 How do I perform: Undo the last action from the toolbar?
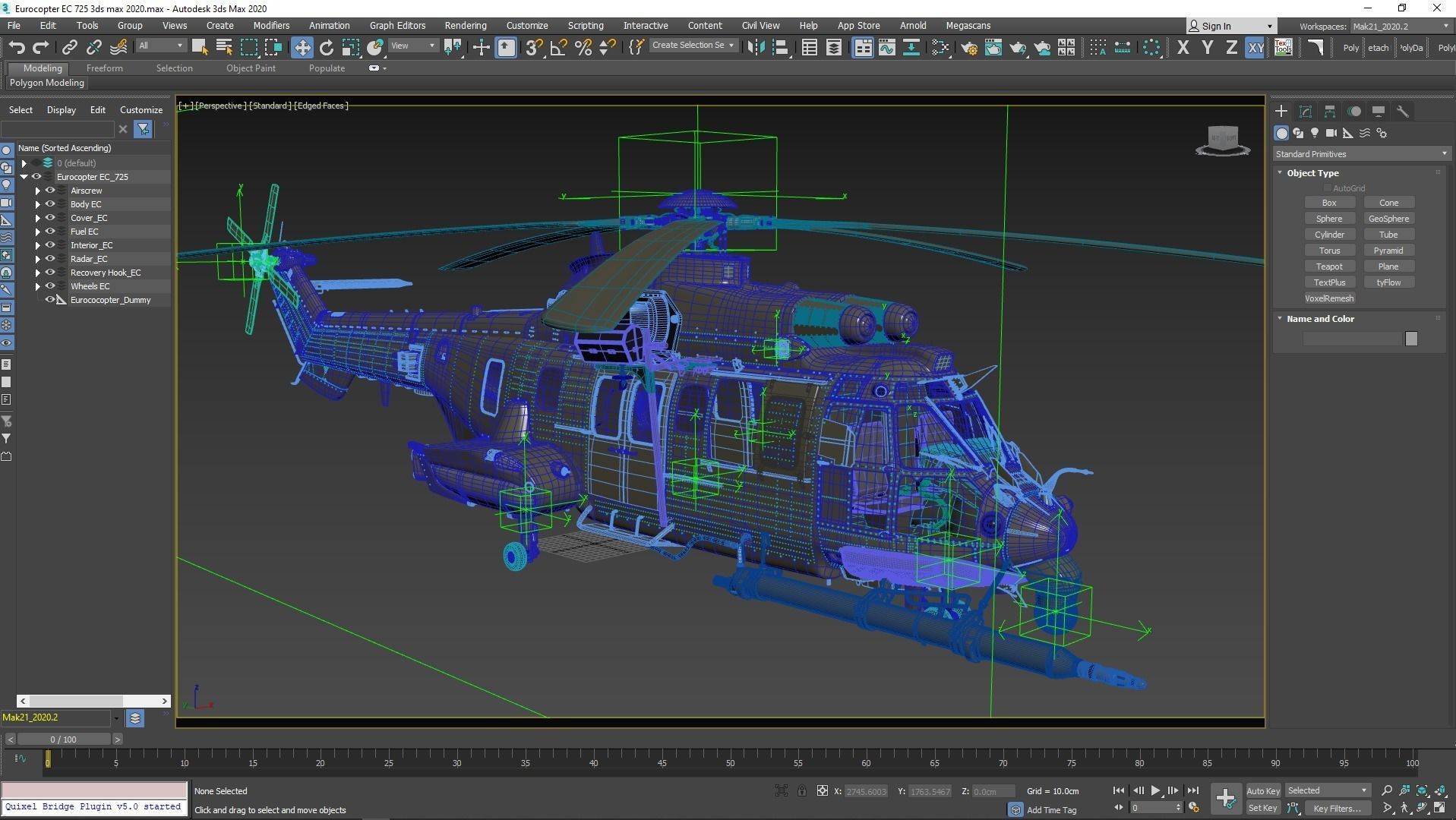(17, 48)
